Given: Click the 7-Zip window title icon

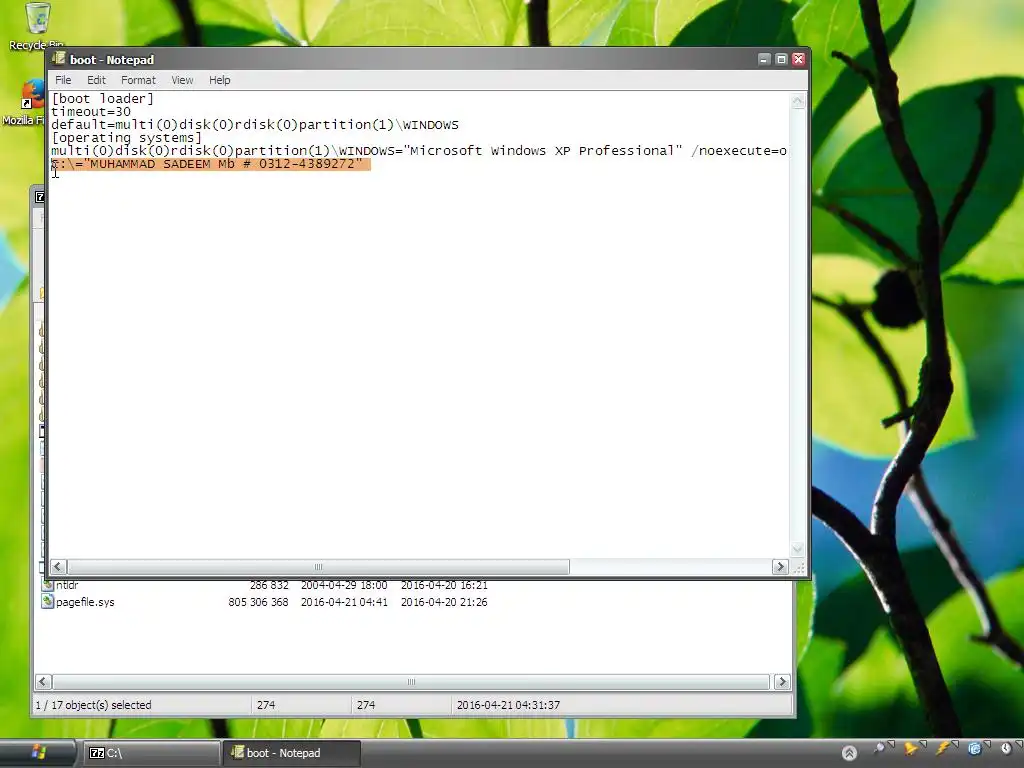Looking at the screenshot, I should (40, 197).
